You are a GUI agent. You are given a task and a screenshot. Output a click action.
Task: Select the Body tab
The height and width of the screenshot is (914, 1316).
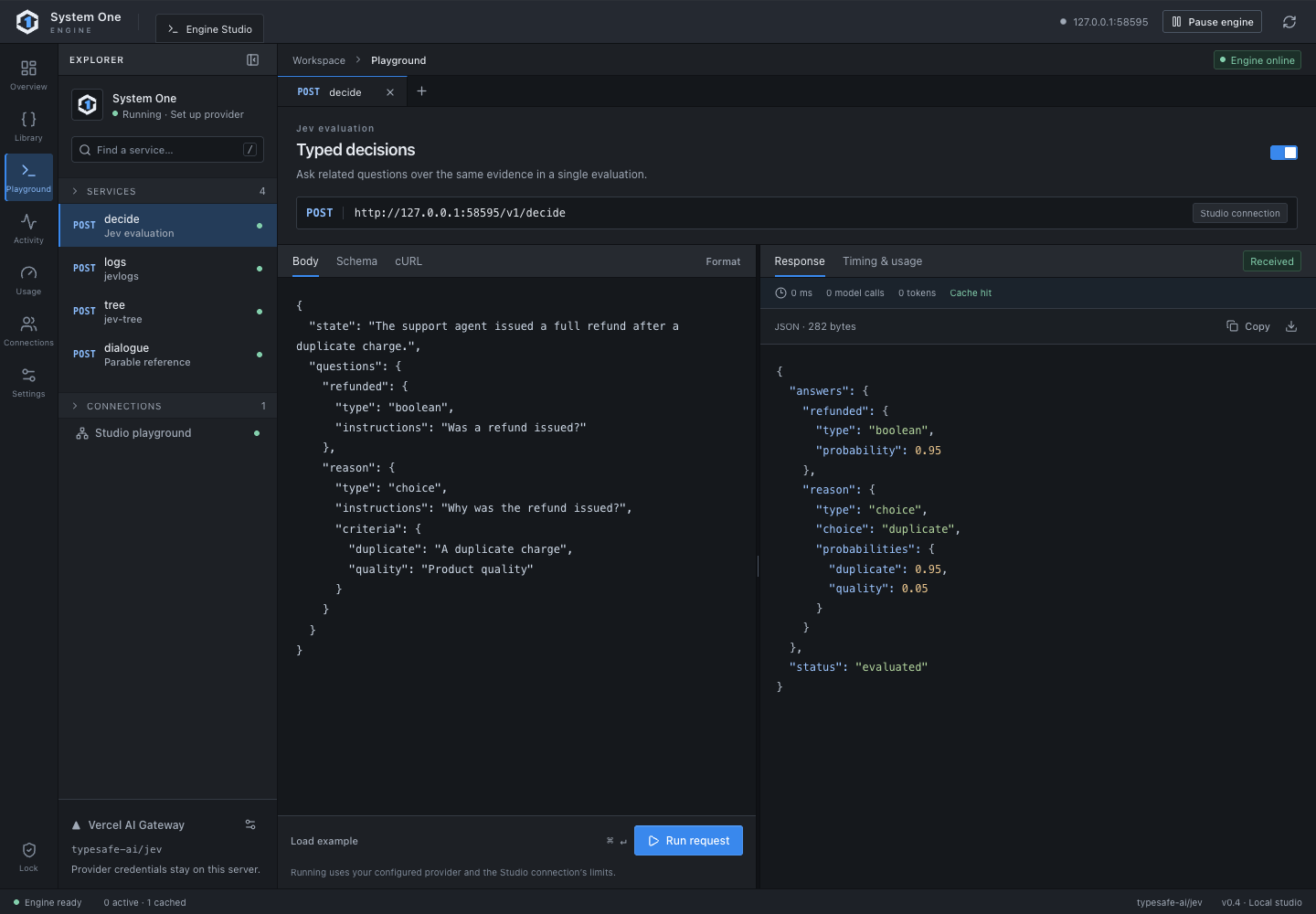pyautogui.click(x=305, y=261)
